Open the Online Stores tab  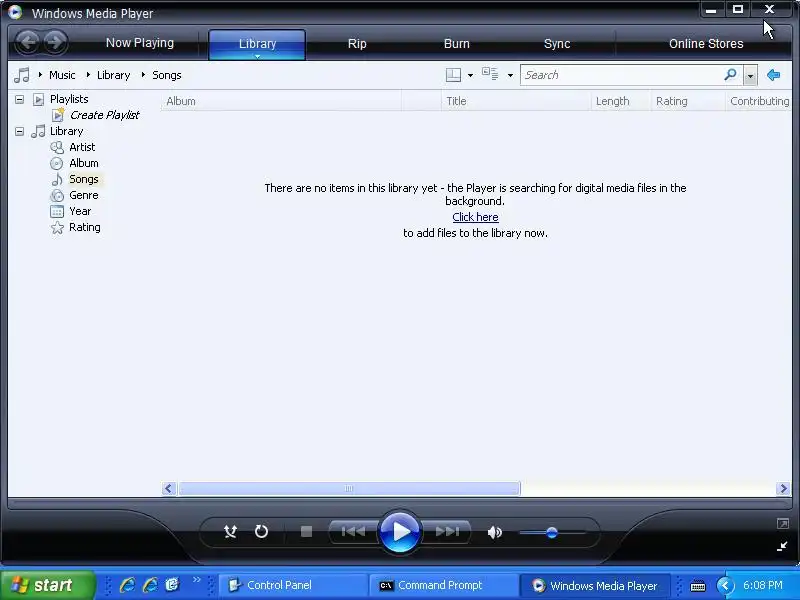click(x=706, y=44)
